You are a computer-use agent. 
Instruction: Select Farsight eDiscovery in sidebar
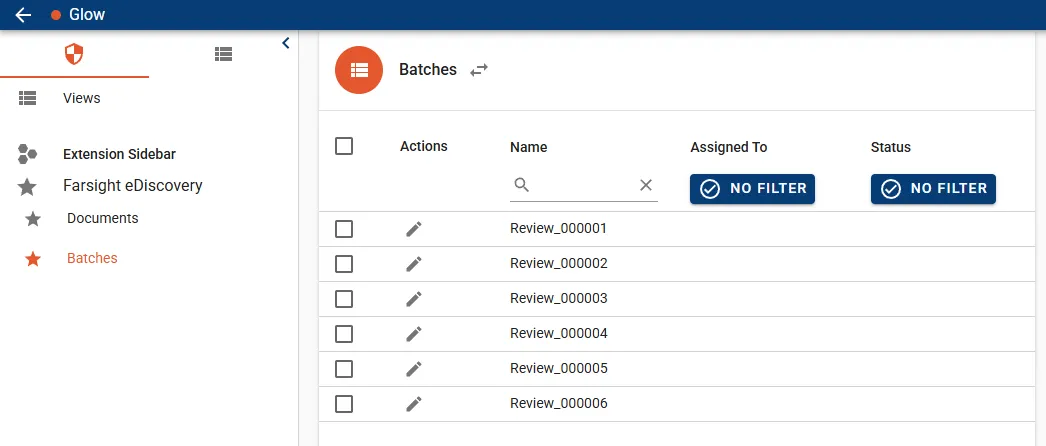click(x=132, y=185)
